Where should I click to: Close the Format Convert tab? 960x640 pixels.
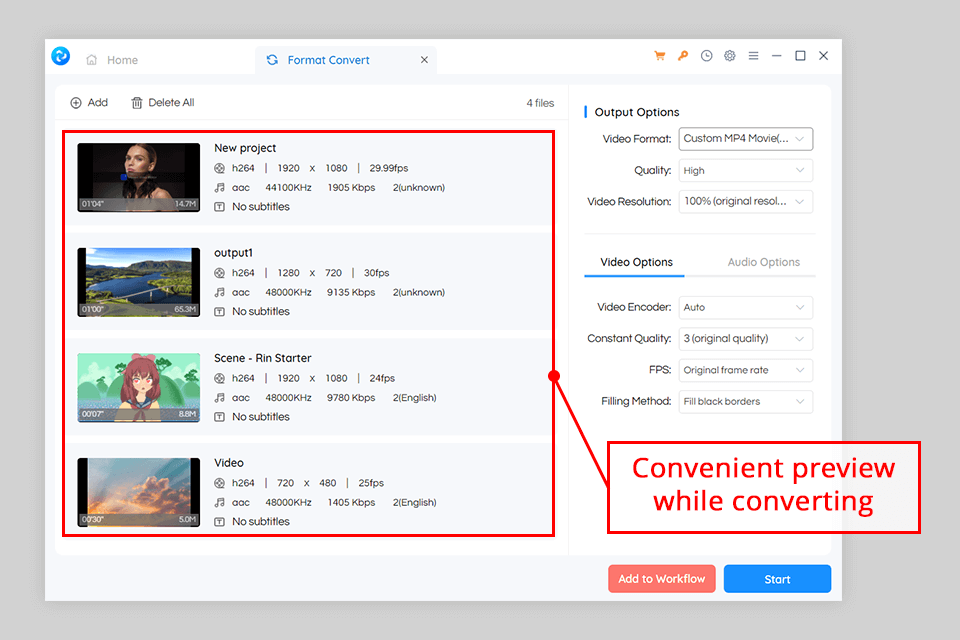424,60
